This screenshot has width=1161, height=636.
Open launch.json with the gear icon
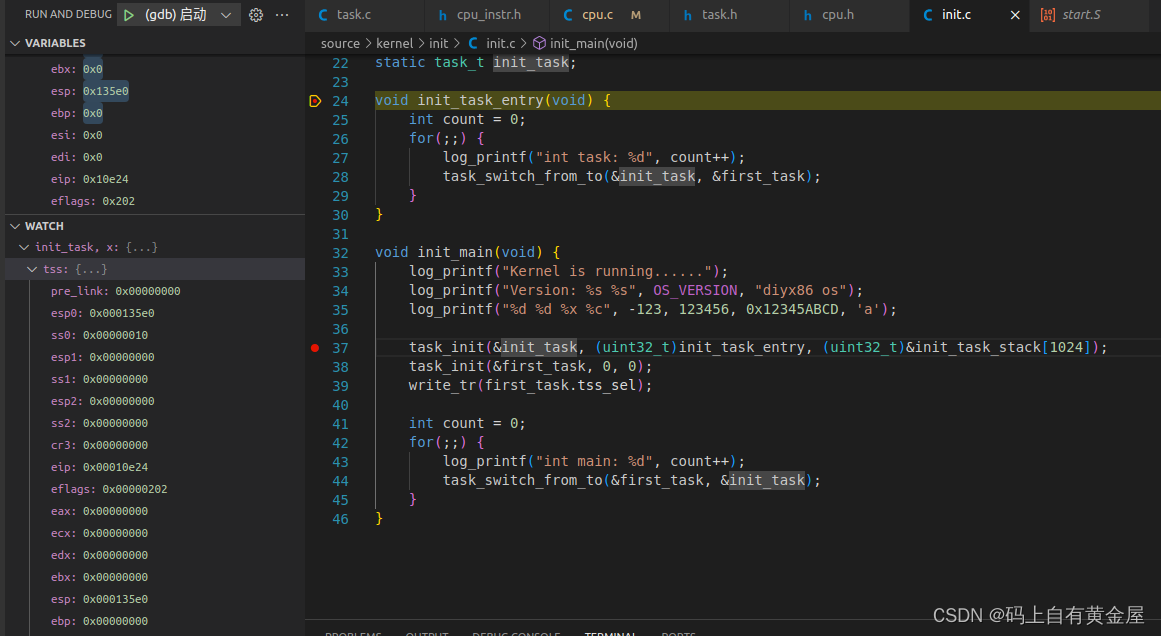255,15
